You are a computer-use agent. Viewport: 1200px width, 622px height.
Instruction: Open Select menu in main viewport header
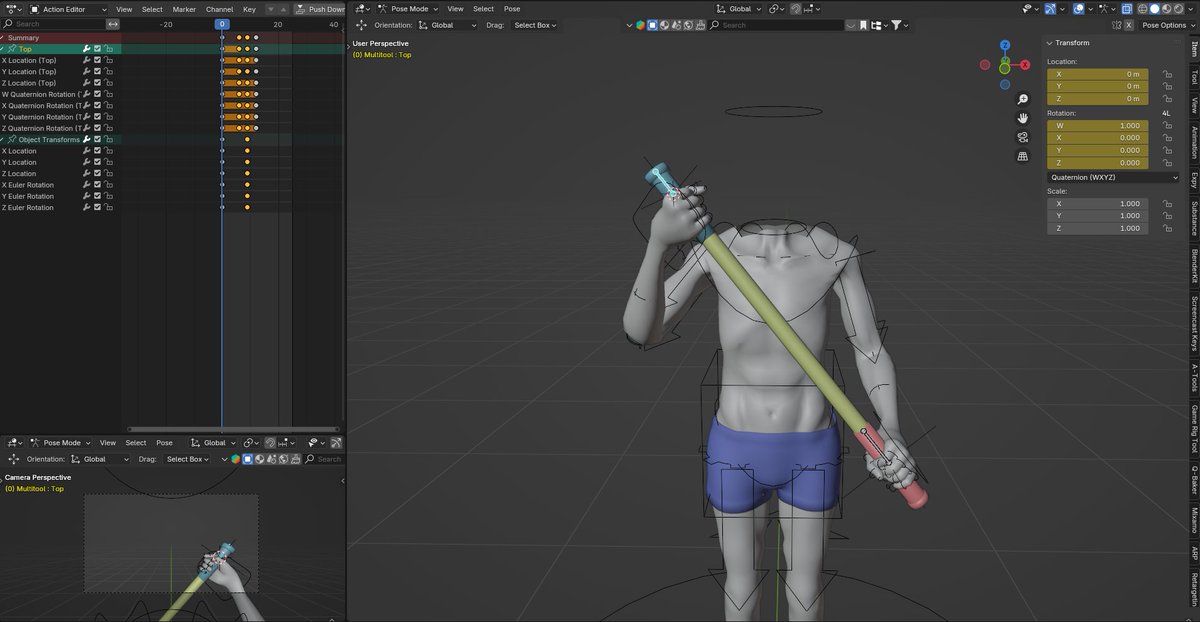[483, 9]
